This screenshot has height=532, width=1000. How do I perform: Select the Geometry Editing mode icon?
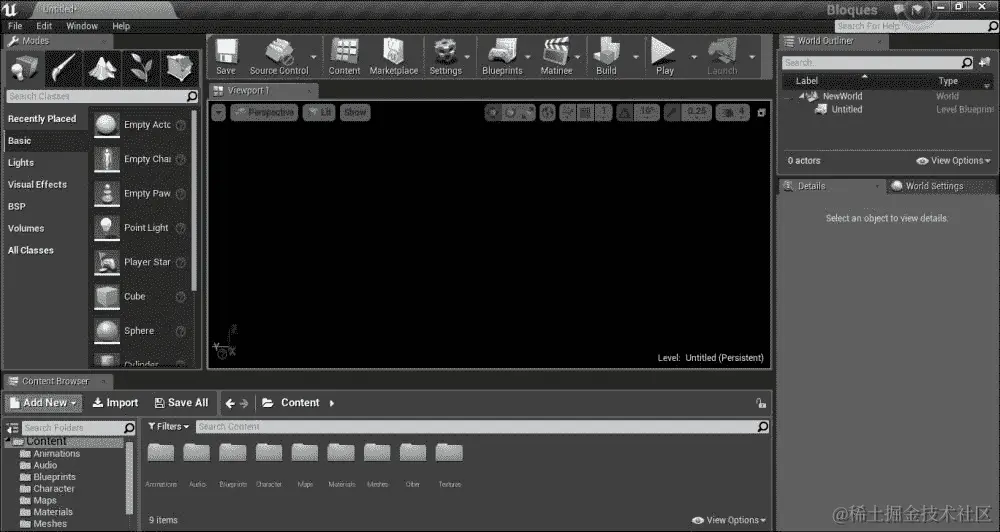(x=179, y=67)
